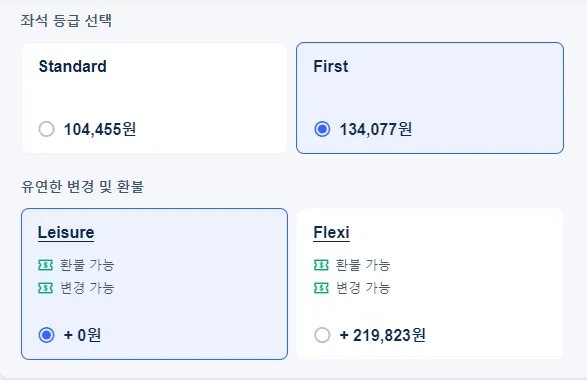Viewport: 587px width, 380px height.
Task: Select the First class radio button
Action: point(322,129)
